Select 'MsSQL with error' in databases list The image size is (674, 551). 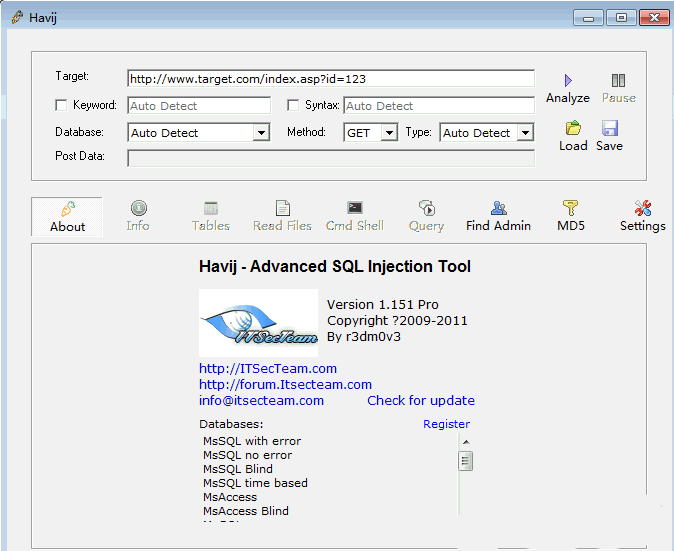(x=252, y=441)
